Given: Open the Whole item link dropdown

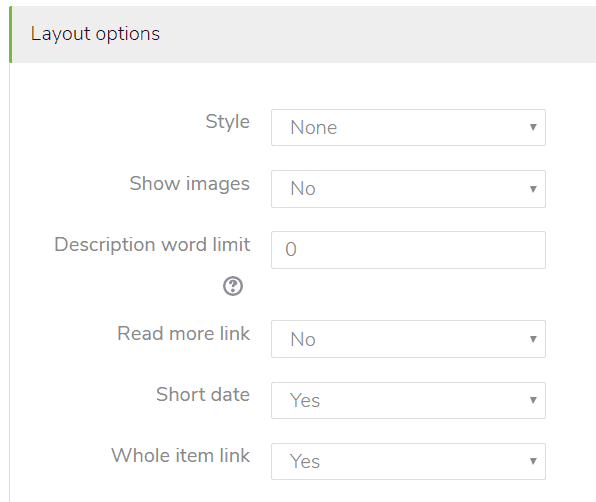Looking at the screenshot, I should pos(408,461).
